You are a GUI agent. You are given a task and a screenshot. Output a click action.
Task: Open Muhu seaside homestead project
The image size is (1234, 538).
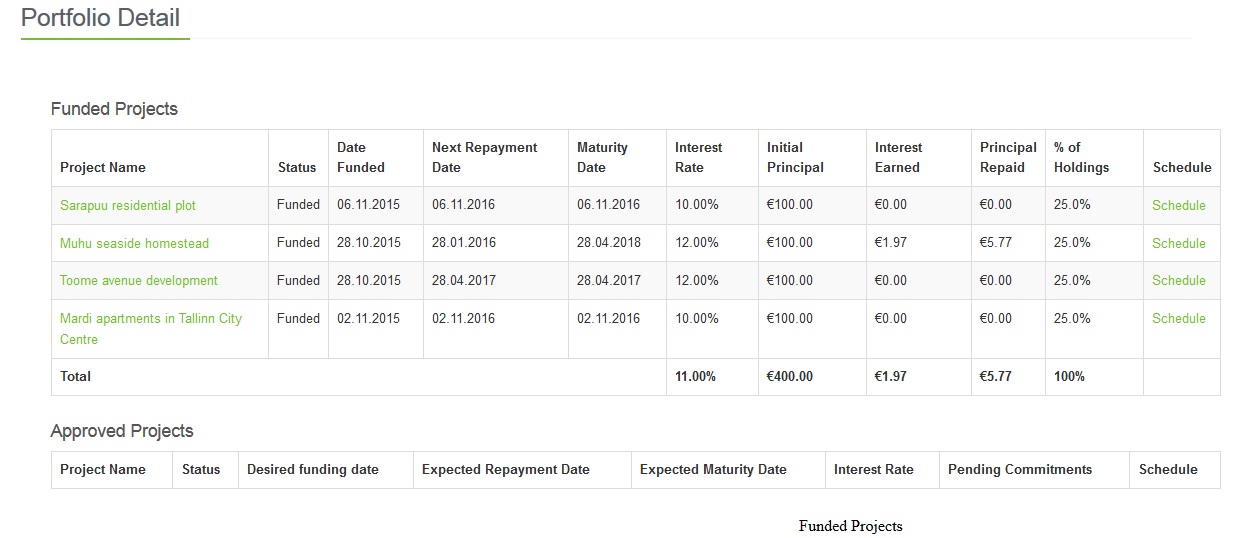(x=134, y=243)
